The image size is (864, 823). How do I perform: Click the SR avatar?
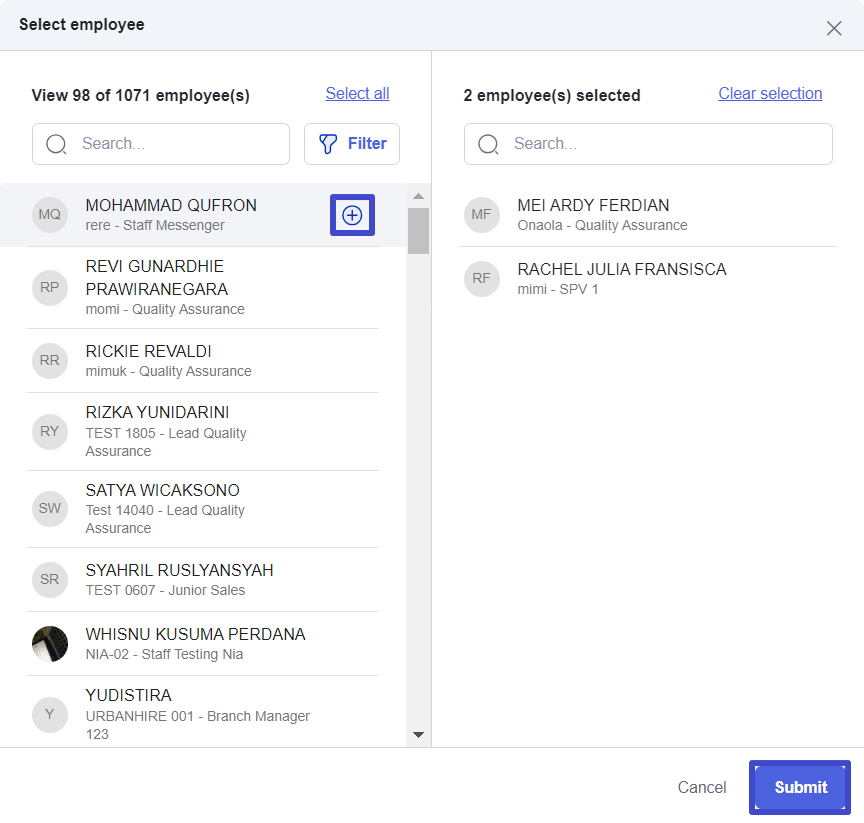click(50, 580)
